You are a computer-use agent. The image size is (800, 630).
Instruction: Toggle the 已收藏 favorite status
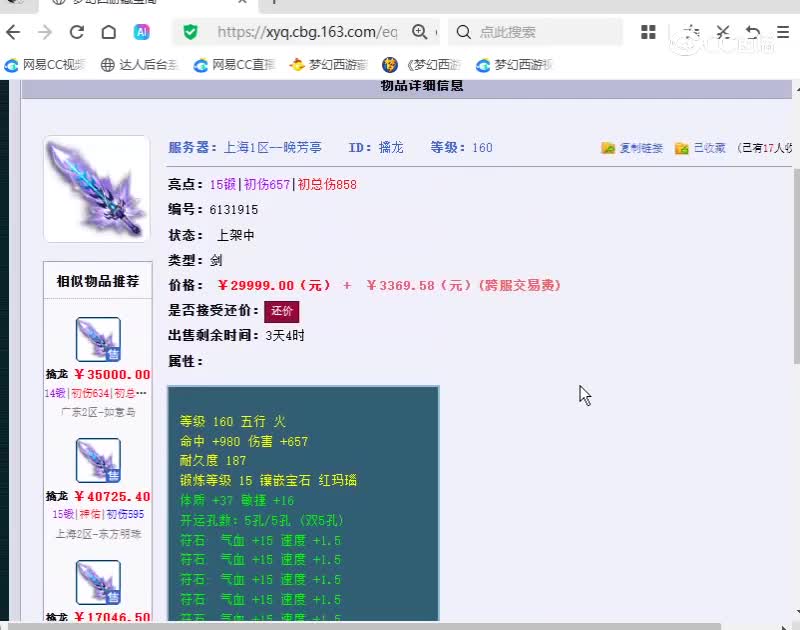pos(700,148)
